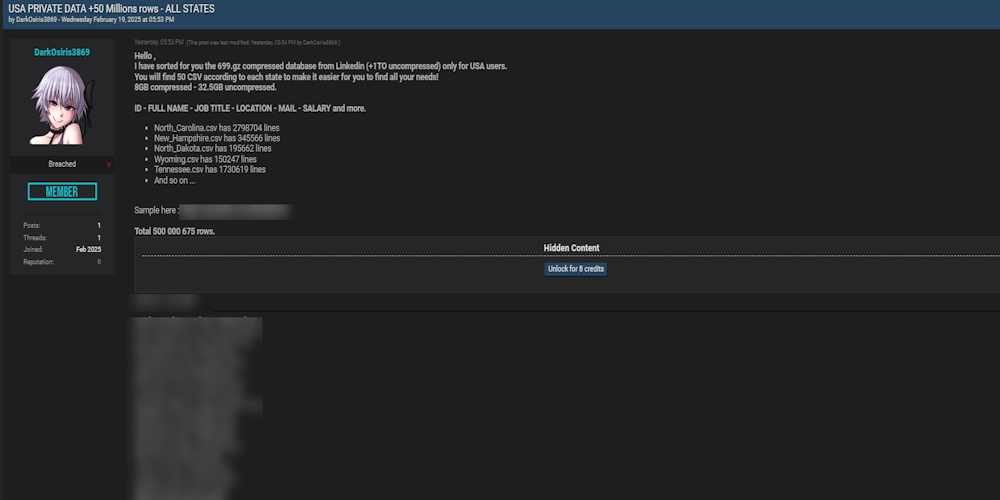The image size is (1000, 500).
Task: Click the blurred text block below hidden content
Action: [198, 400]
